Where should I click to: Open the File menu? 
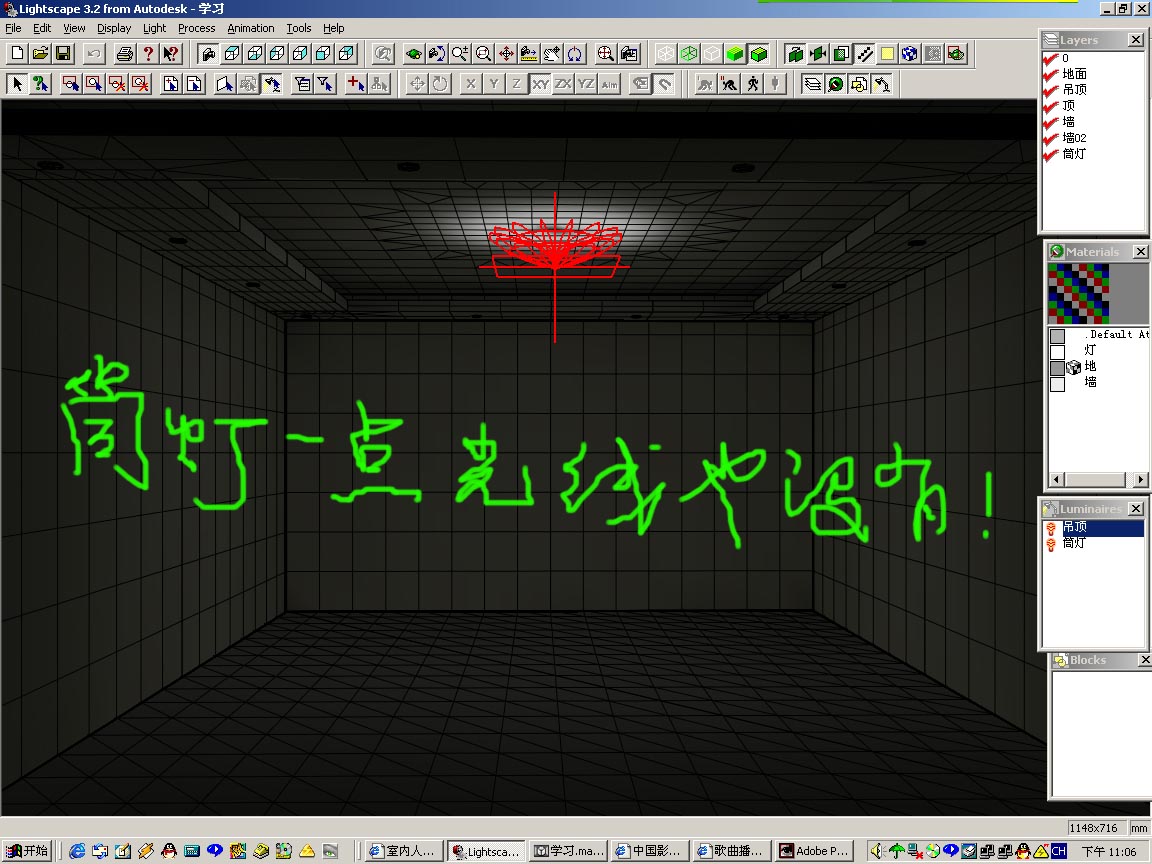[13, 28]
